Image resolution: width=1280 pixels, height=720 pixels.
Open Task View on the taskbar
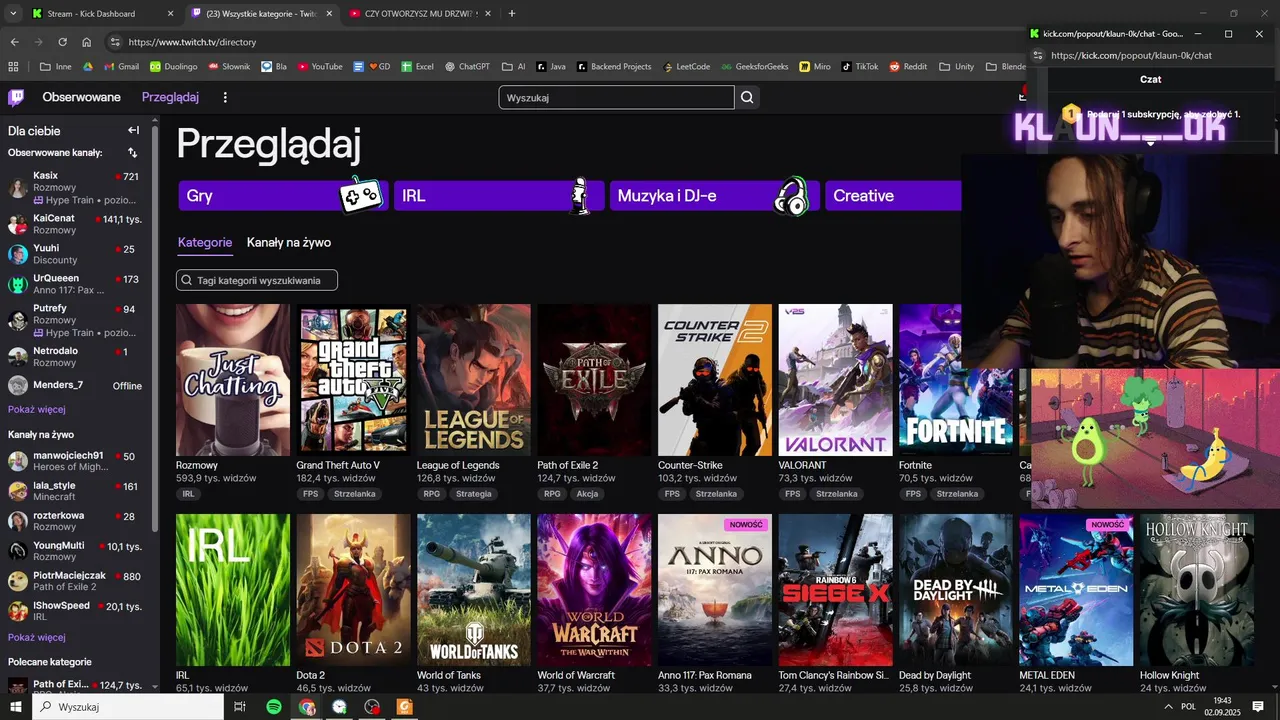point(240,707)
